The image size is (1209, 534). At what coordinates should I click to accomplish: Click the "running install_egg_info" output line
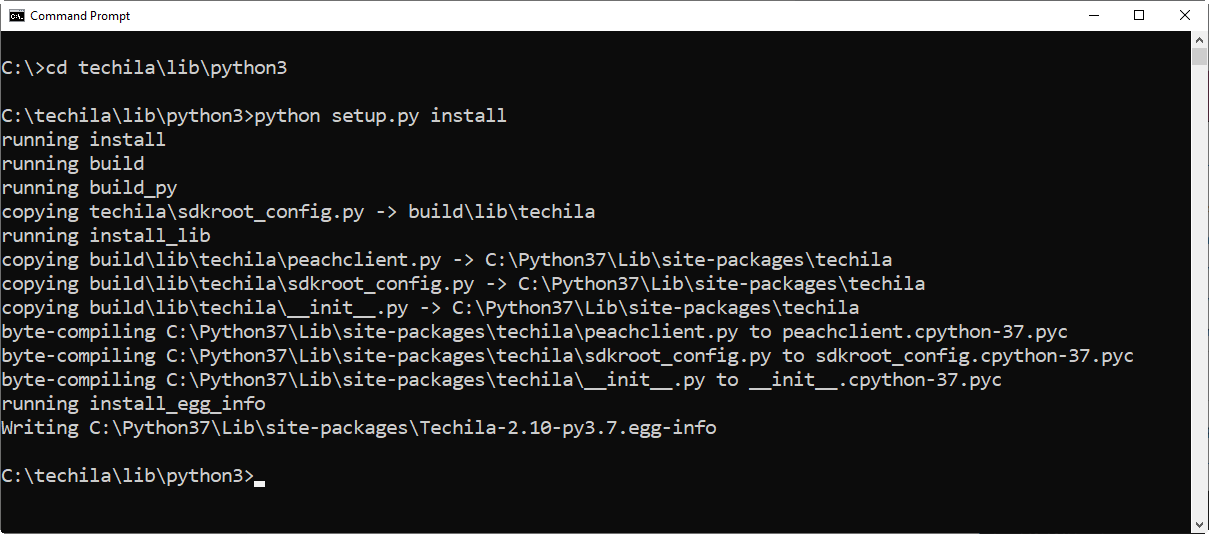133,404
